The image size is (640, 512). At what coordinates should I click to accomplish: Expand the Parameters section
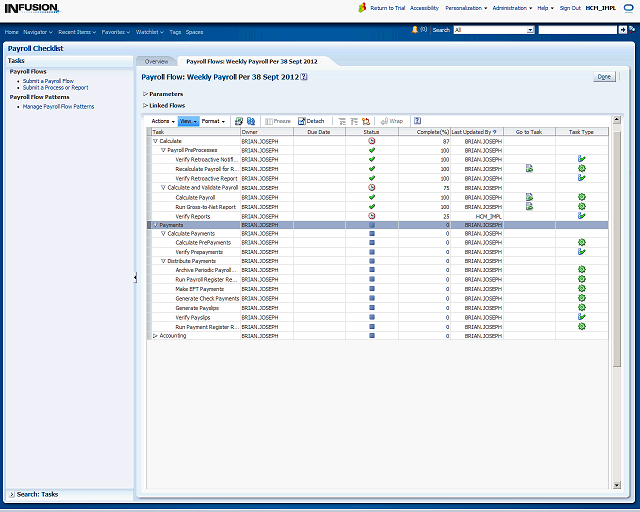[x=145, y=94]
